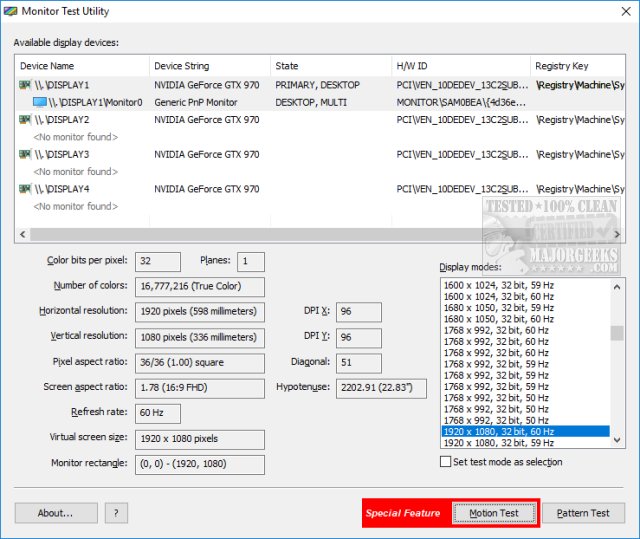Screen dimensions: 640x539
Task: Click the Horizontal resolution field
Action: (200, 312)
